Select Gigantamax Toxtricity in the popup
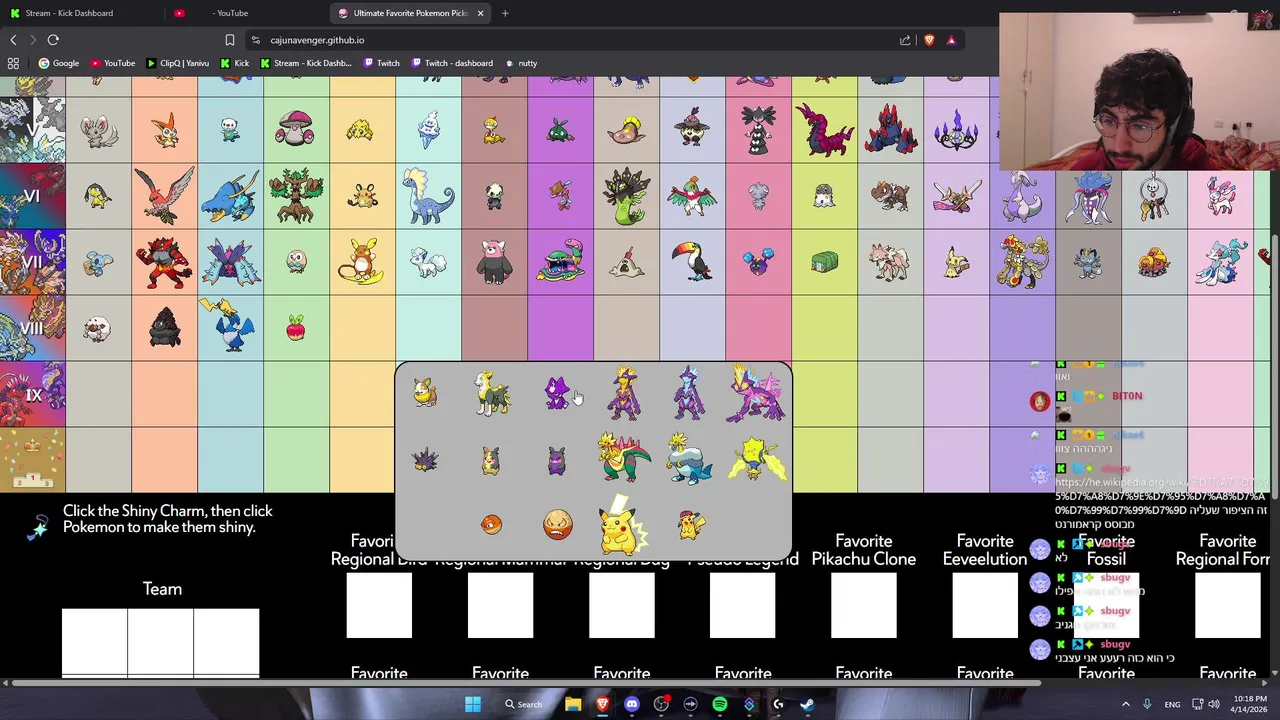The height and width of the screenshot is (720, 1280). 756,394
